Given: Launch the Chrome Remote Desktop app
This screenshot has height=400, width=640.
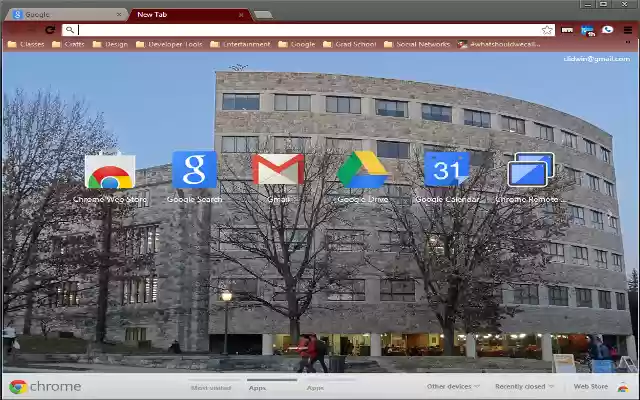Looking at the screenshot, I should pyautogui.click(x=531, y=169).
